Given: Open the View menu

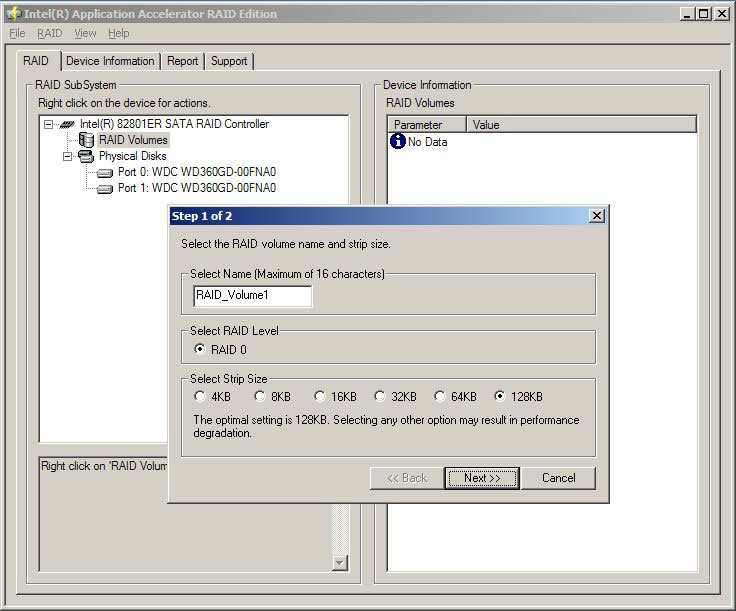Looking at the screenshot, I should 85,33.
